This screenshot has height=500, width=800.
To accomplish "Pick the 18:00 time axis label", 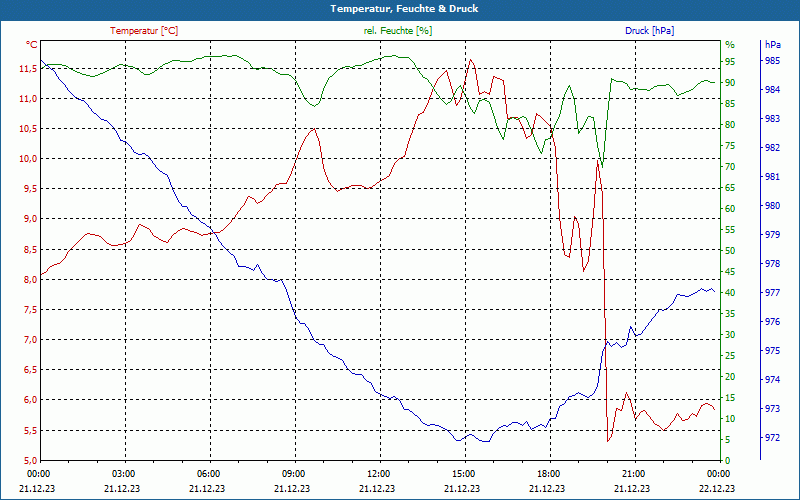I will coord(548,473).
